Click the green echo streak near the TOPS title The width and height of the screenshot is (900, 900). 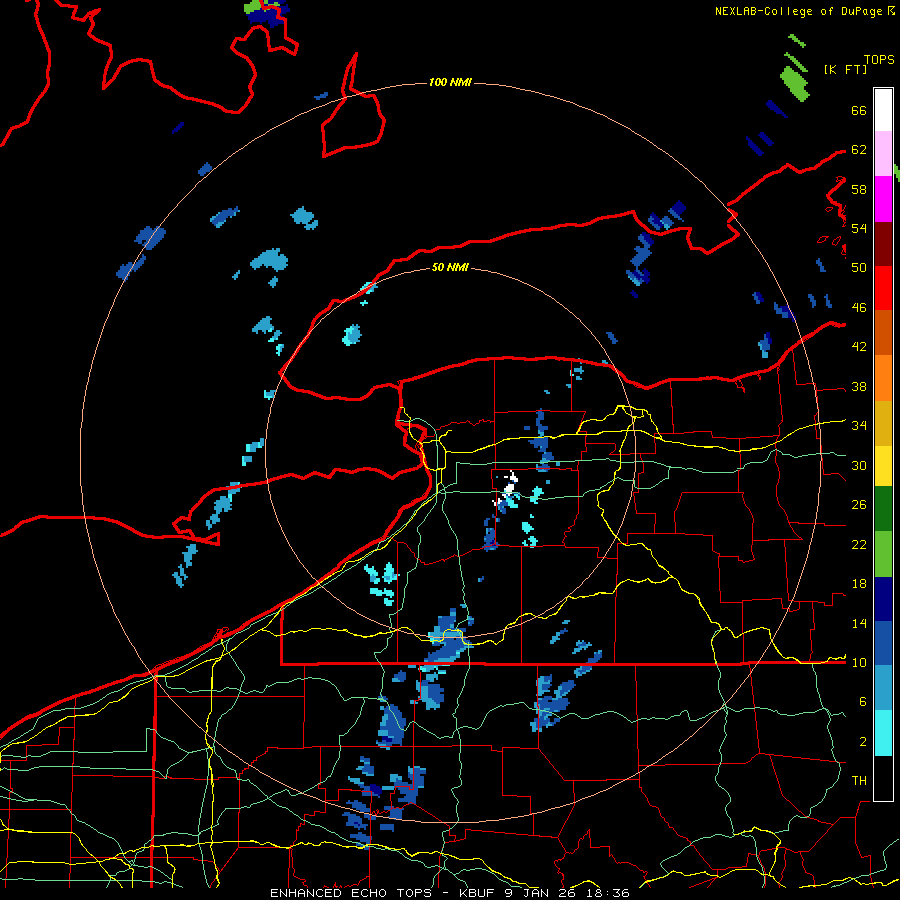pos(795,83)
